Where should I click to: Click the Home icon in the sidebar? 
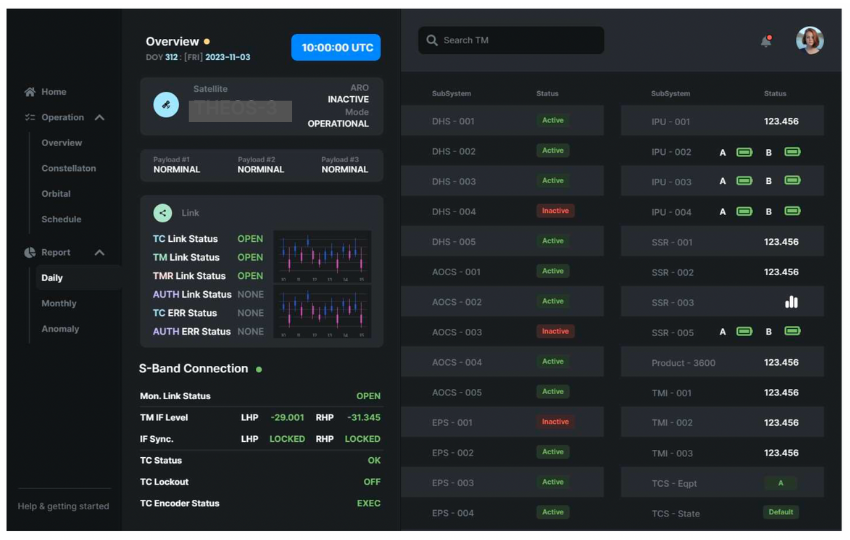point(30,92)
